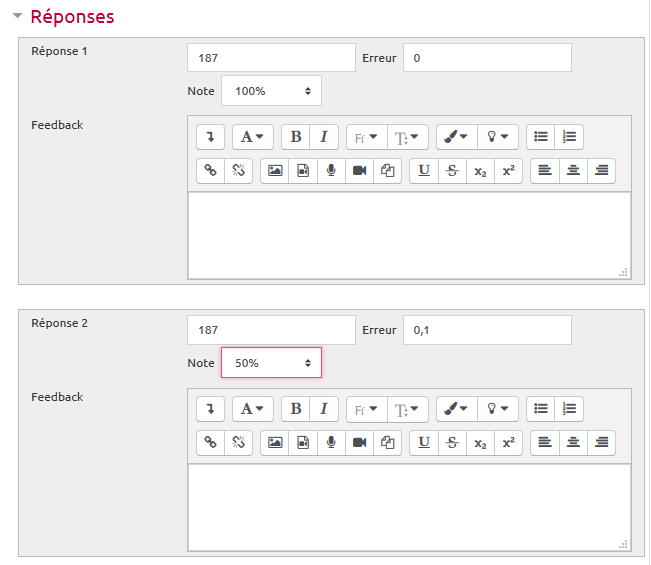
Task: Record audio in Réponse 2 feedback editor
Action: point(331,443)
